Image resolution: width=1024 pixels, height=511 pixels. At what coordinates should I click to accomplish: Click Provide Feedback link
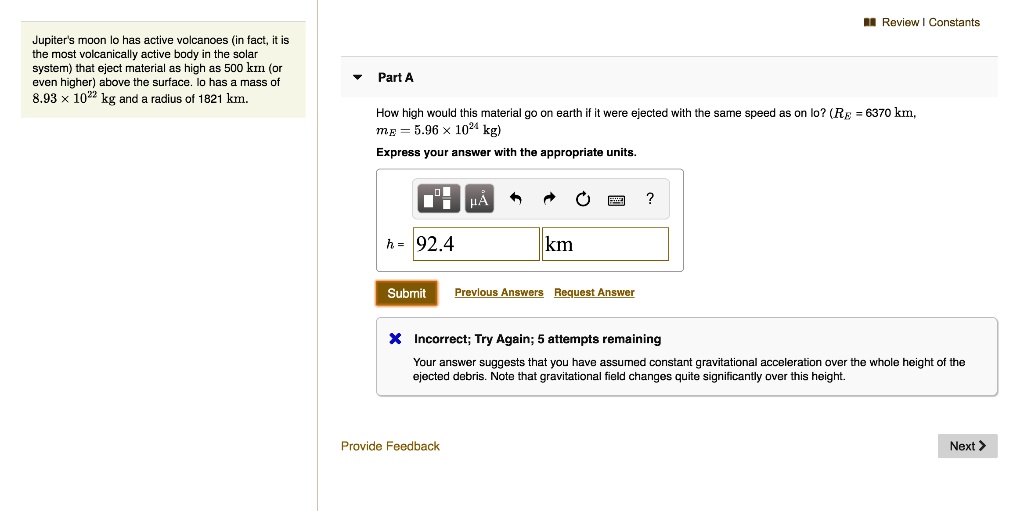(x=391, y=446)
